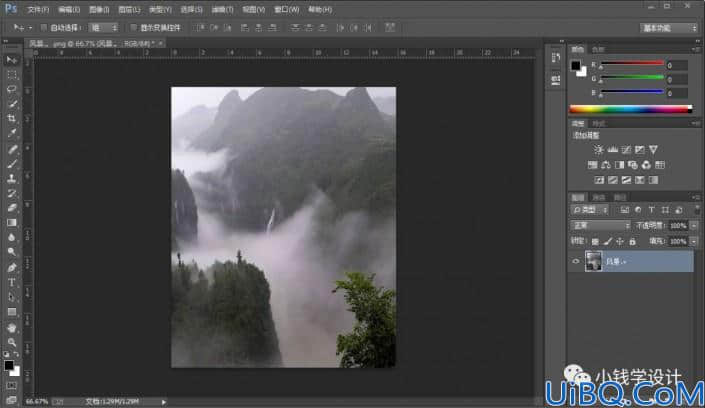Select the Move tool in toolbox
705x408 pixels.
pos(12,60)
